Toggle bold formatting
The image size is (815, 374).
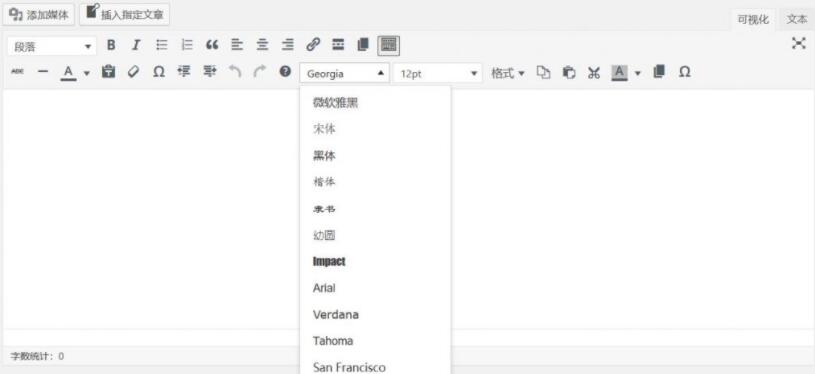[111, 45]
